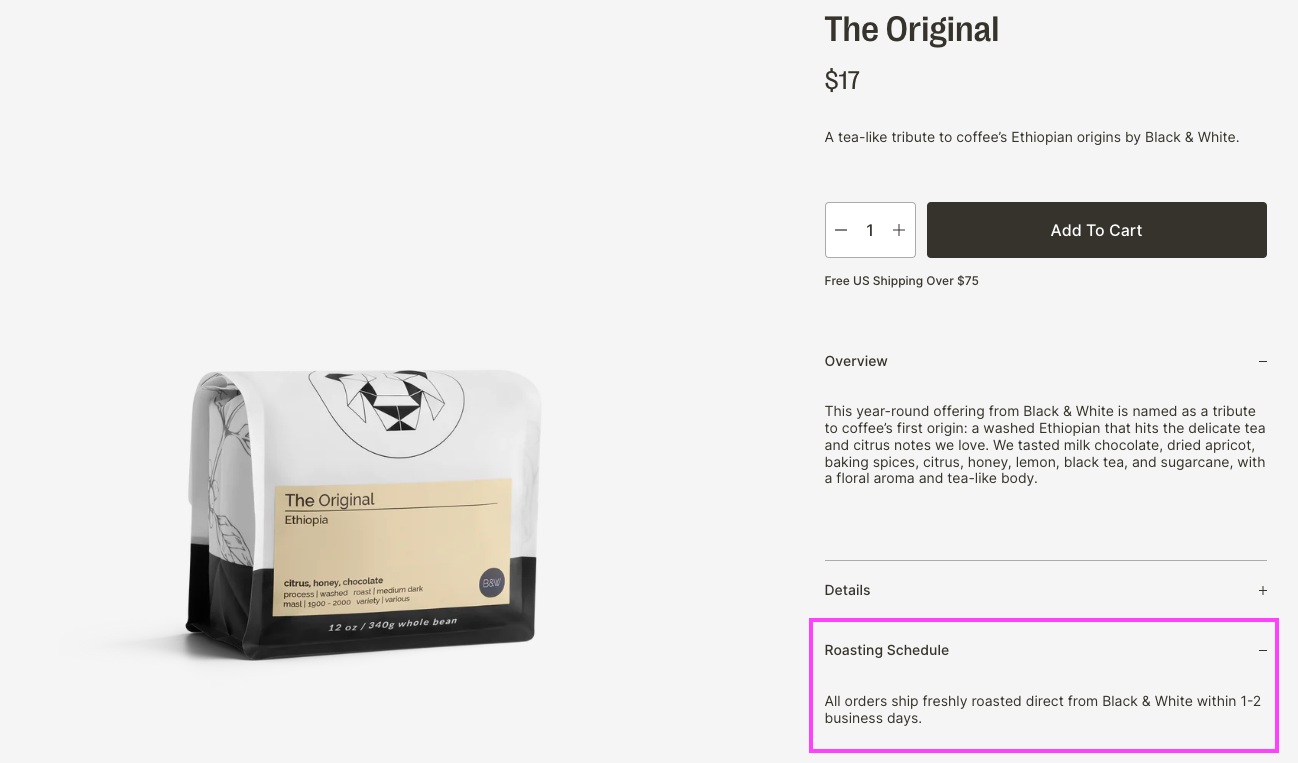Image resolution: width=1298 pixels, height=763 pixels.
Task: Select The Original product title
Action: click(911, 29)
